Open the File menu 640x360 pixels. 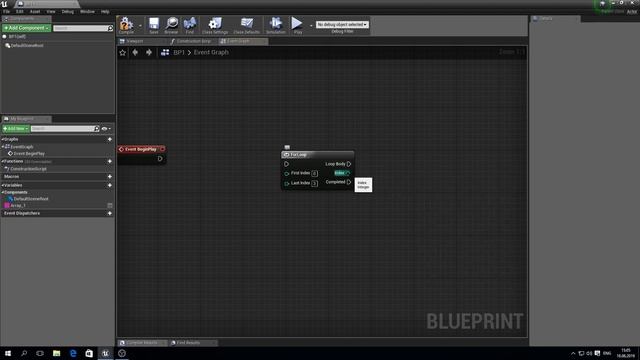point(7,11)
